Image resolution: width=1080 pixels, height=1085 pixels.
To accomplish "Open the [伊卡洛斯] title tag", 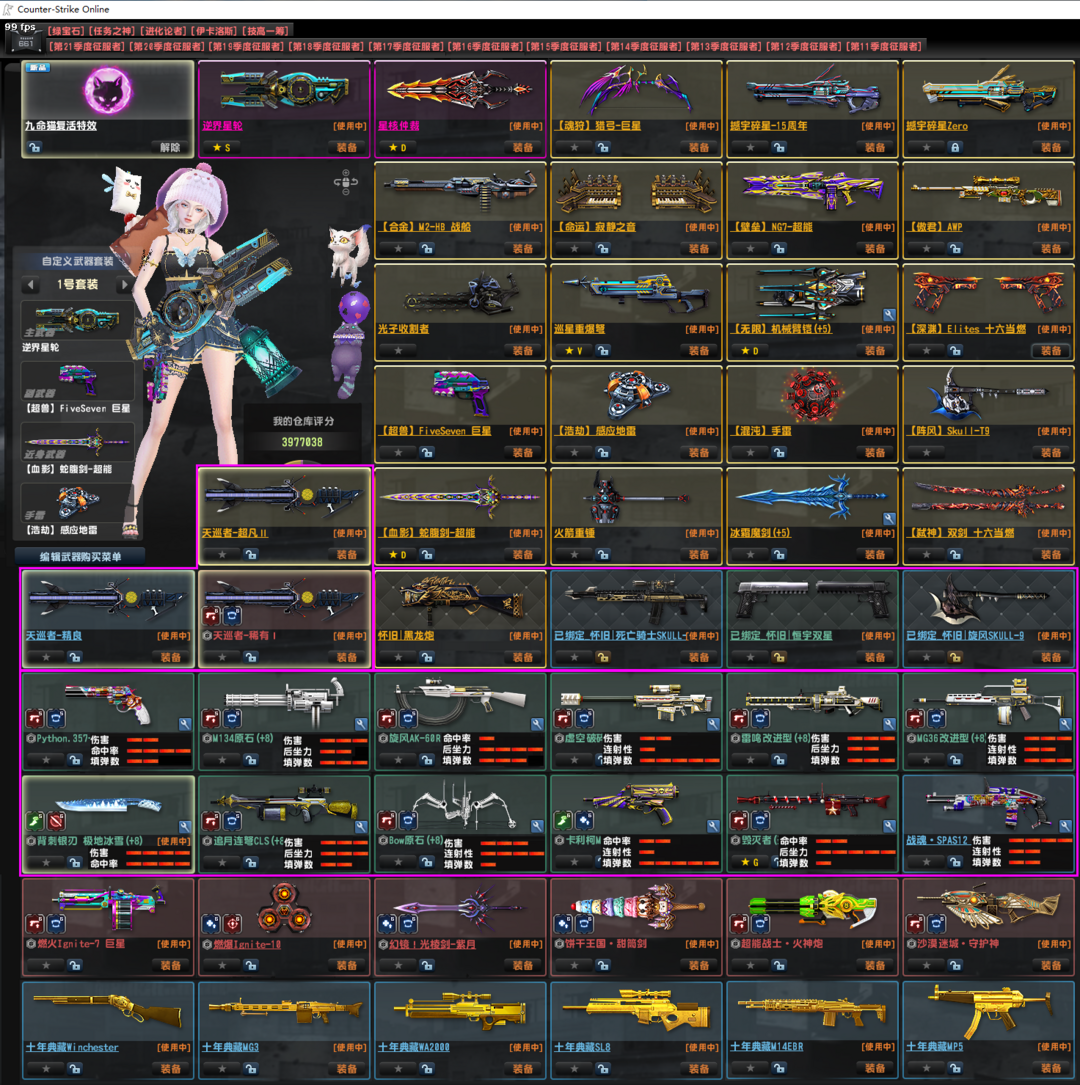I will 214,30.
